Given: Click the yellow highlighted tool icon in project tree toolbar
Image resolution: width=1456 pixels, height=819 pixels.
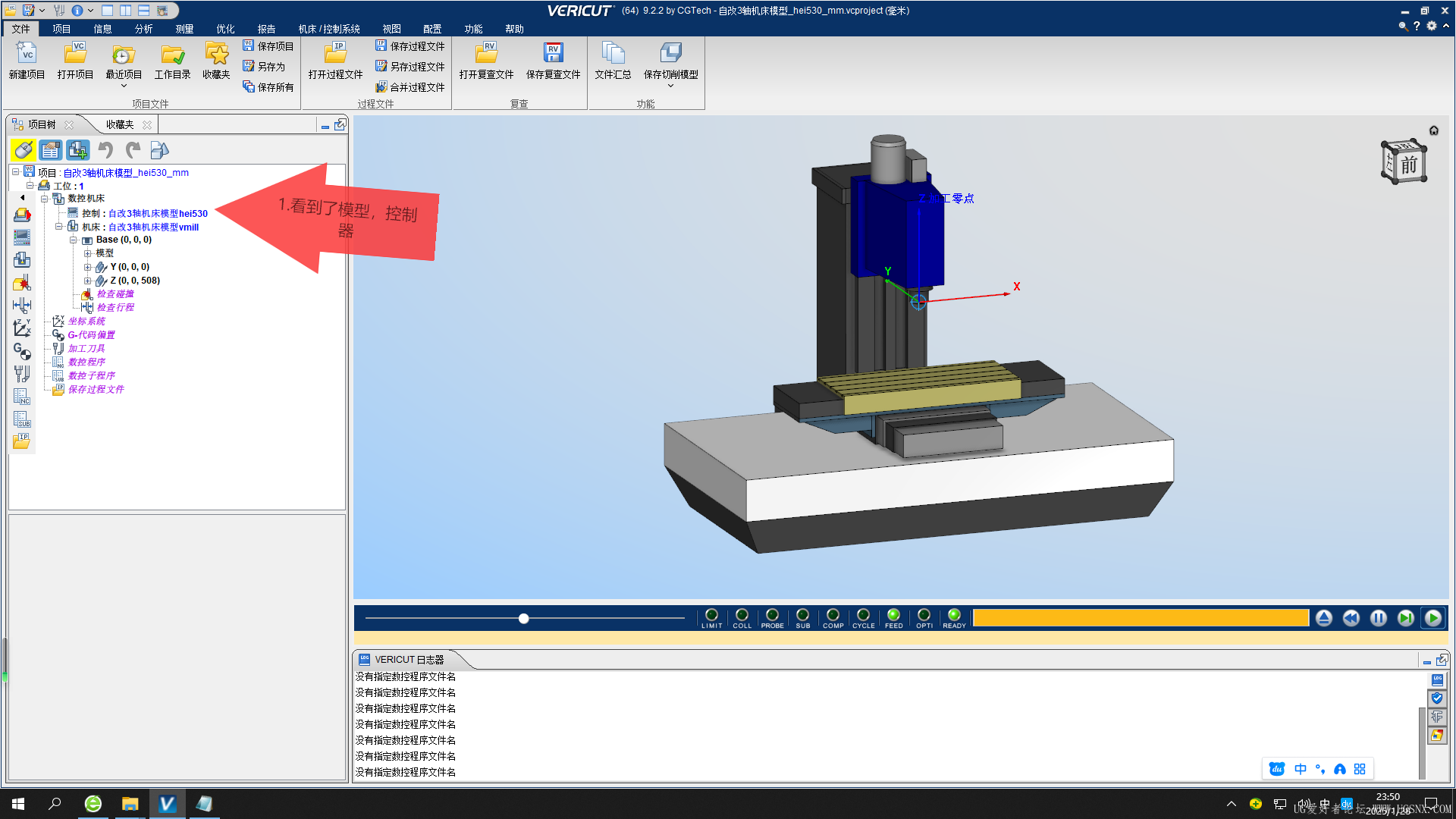Looking at the screenshot, I should [x=23, y=150].
